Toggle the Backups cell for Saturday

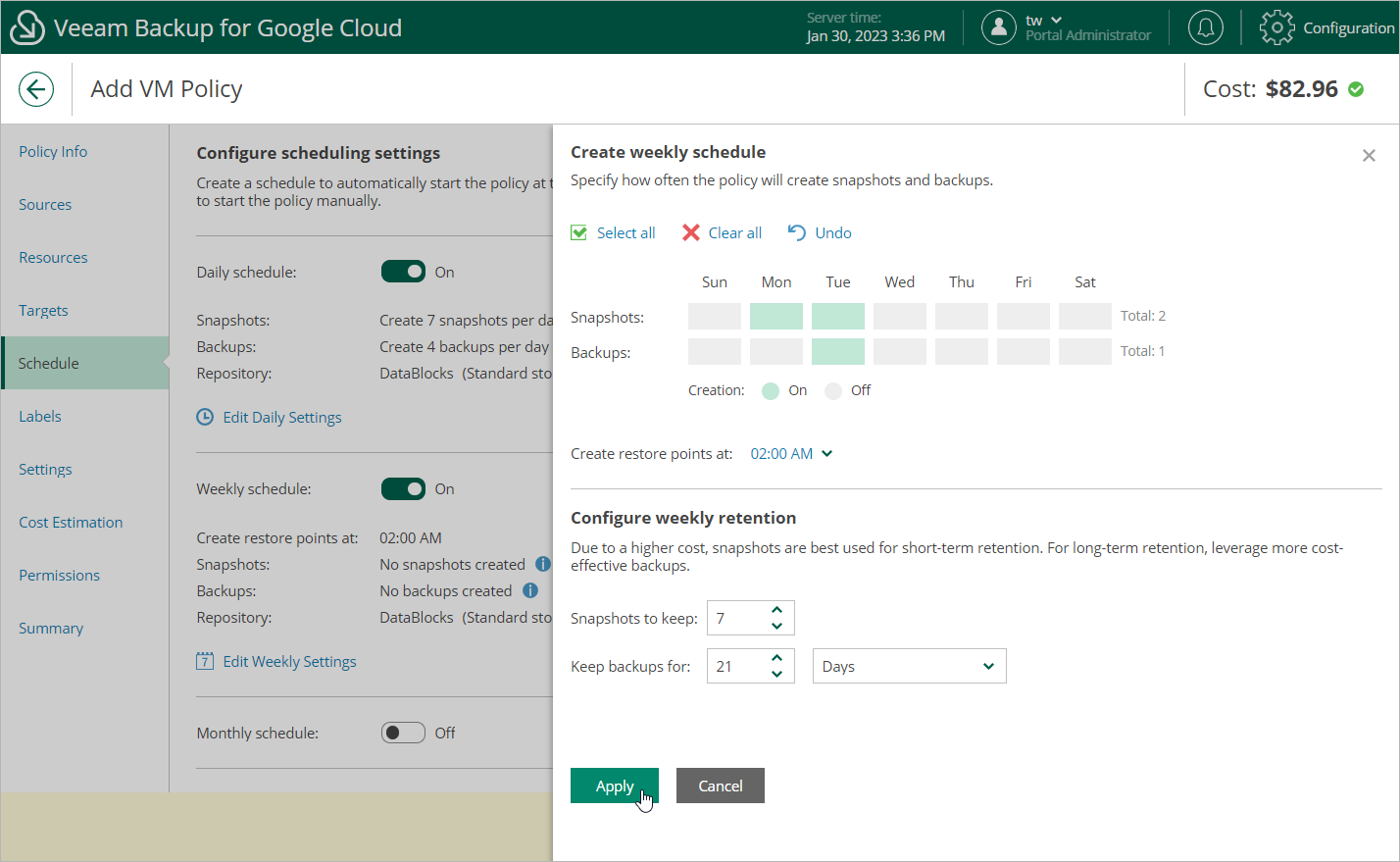pyautogui.click(x=1085, y=351)
